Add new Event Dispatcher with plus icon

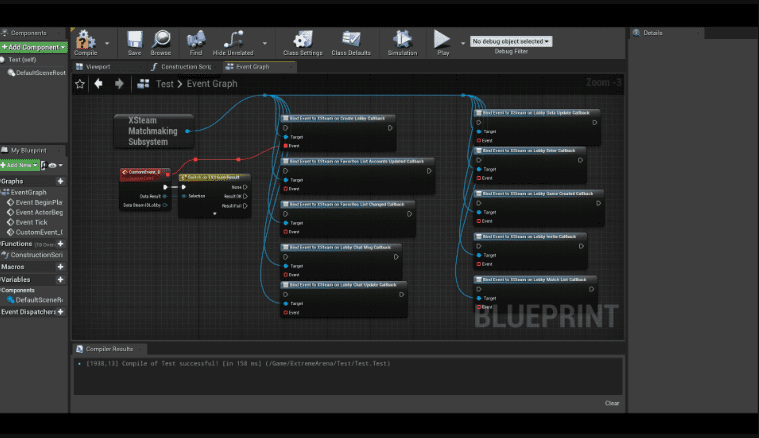tap(61, 312)
